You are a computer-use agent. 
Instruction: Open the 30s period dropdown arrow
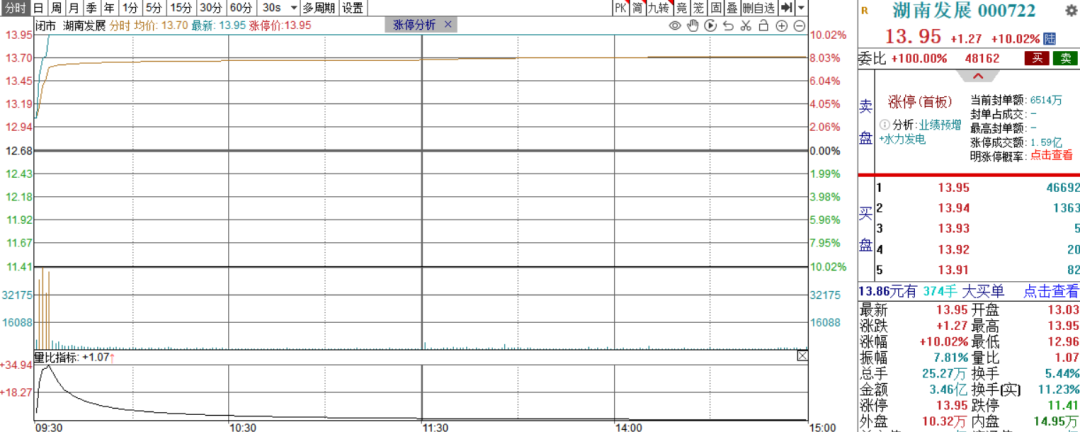point(294,8)
